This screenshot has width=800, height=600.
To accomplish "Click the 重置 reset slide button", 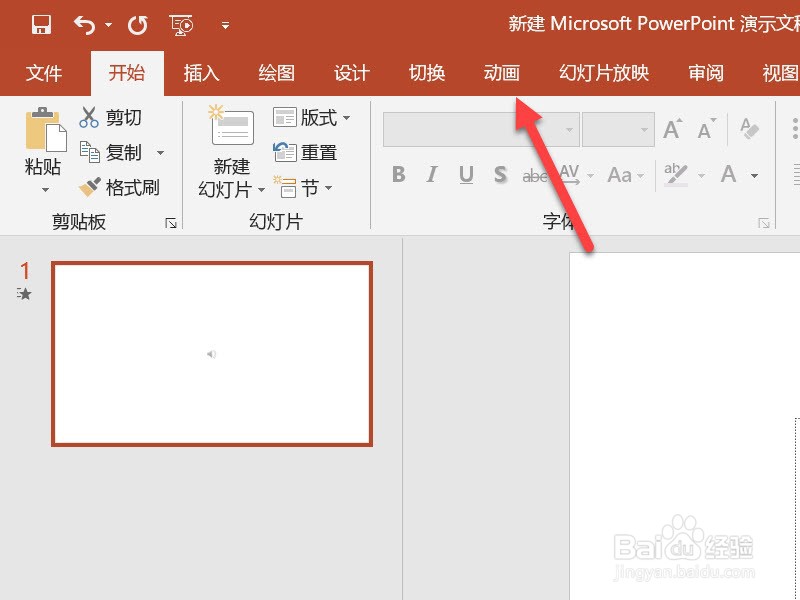I will [x=305, y=153].
